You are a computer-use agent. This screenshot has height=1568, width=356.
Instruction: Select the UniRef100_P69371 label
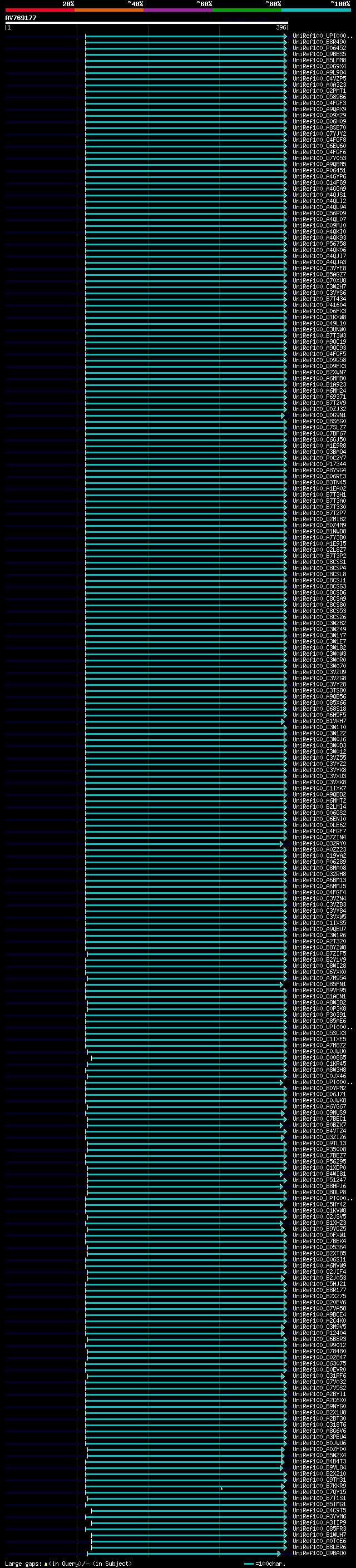pos(319,397)
